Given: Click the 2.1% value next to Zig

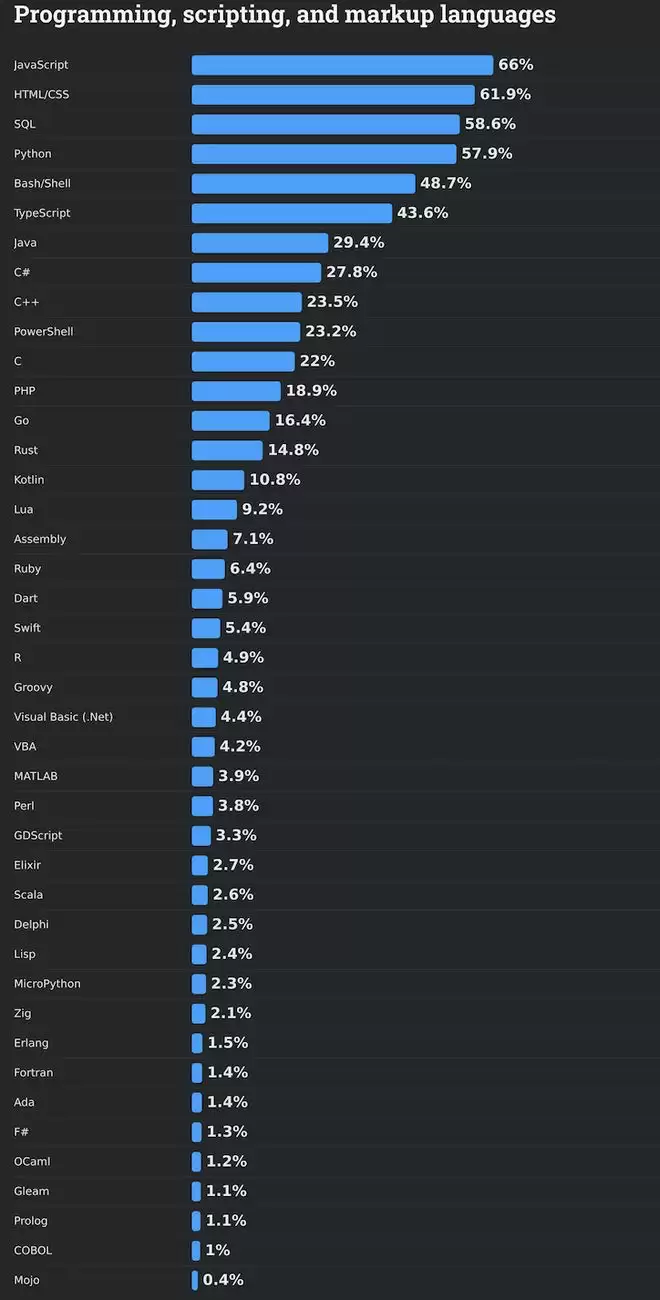Looking at the screenshot, I should coord(231,1013).
